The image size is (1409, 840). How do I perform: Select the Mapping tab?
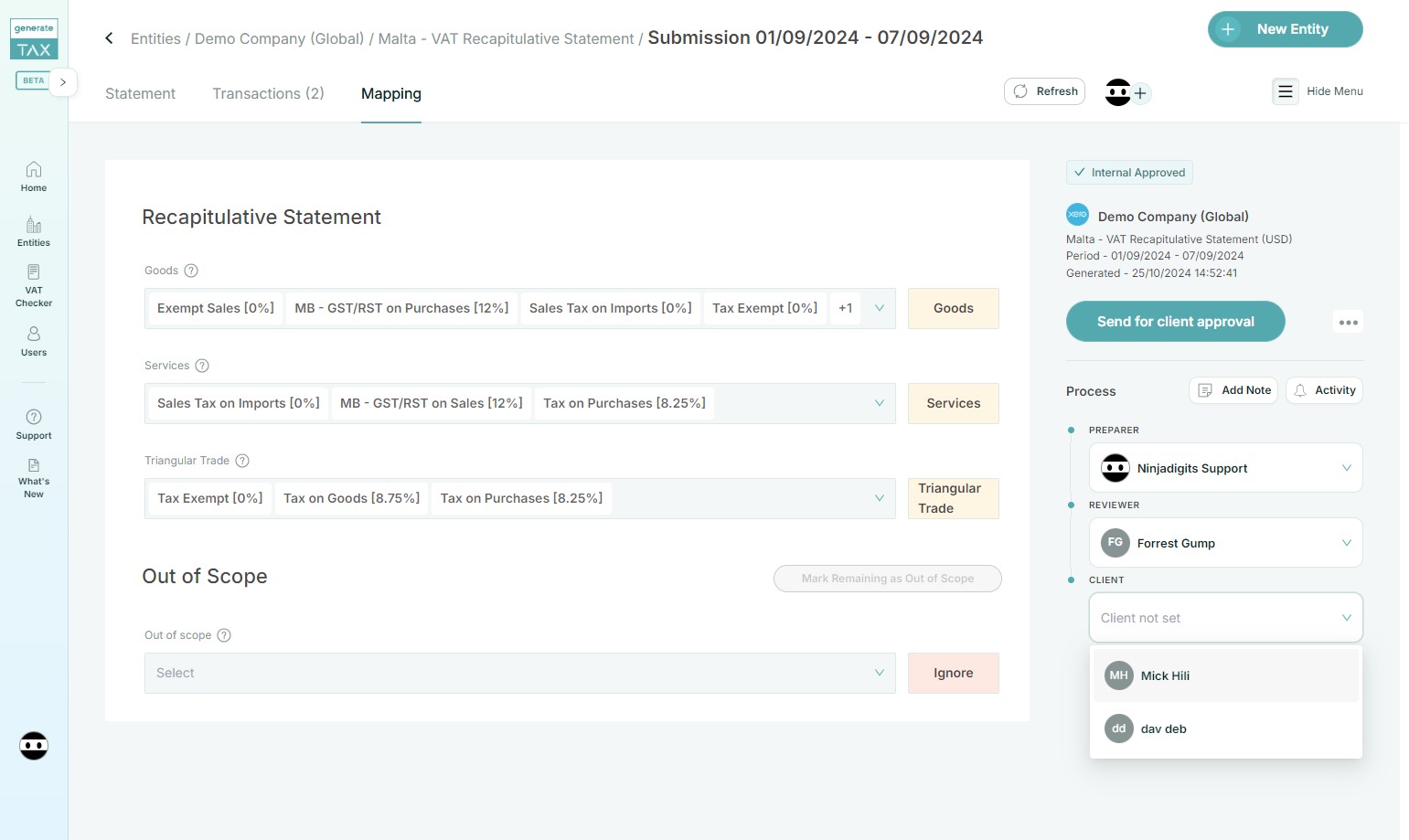[391, 93]
